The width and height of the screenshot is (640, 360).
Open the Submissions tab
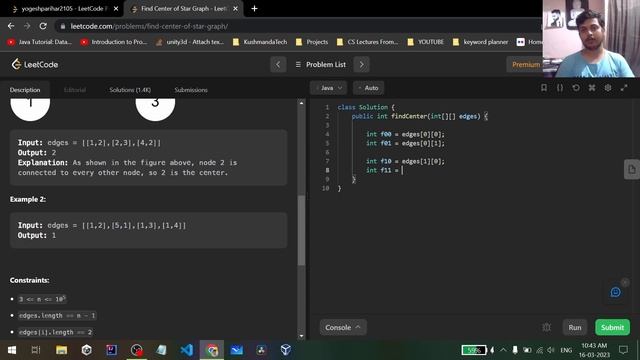pyautogui.click(x=191, y=90)
